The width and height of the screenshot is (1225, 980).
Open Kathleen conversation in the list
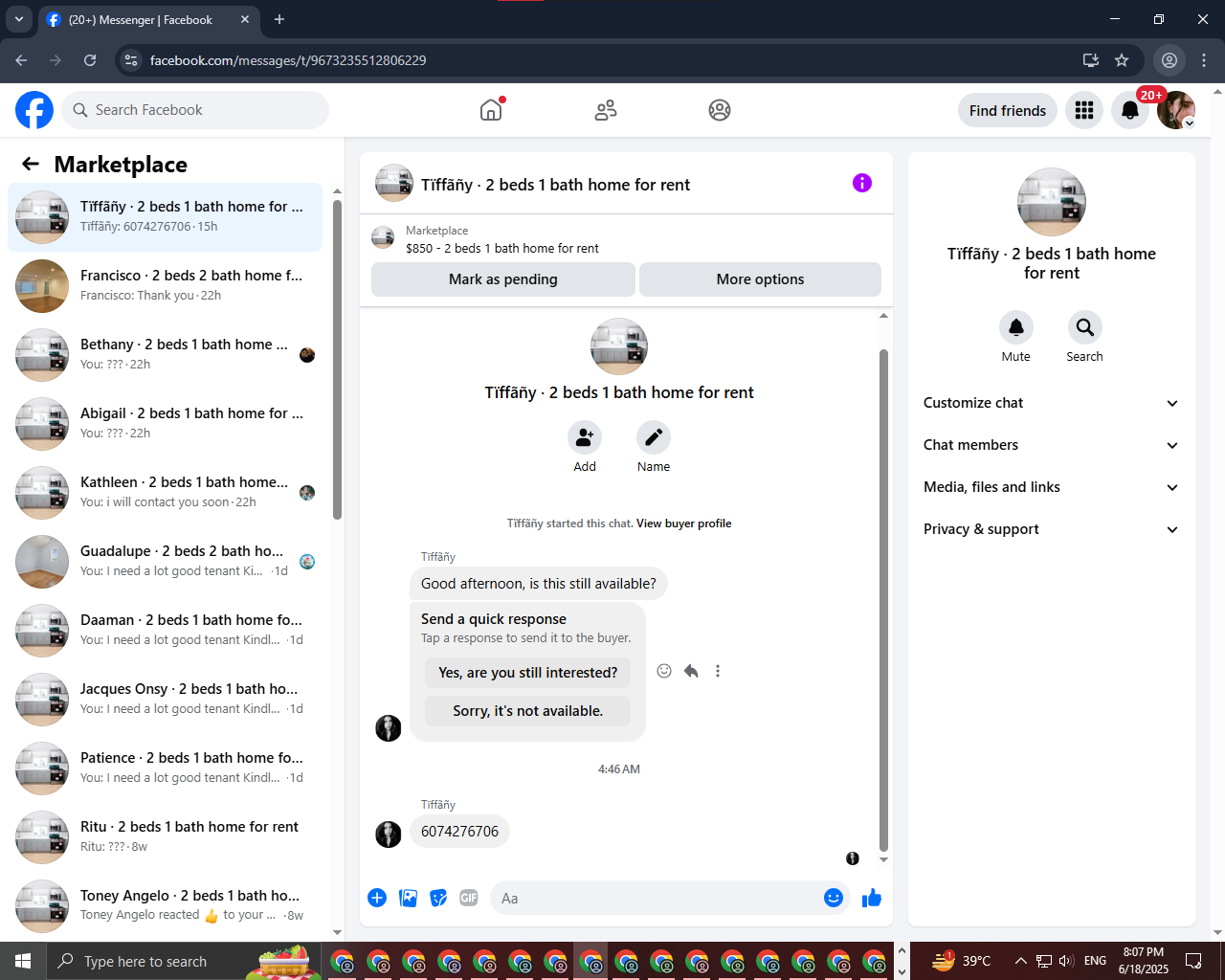click(x=166, y=493)
